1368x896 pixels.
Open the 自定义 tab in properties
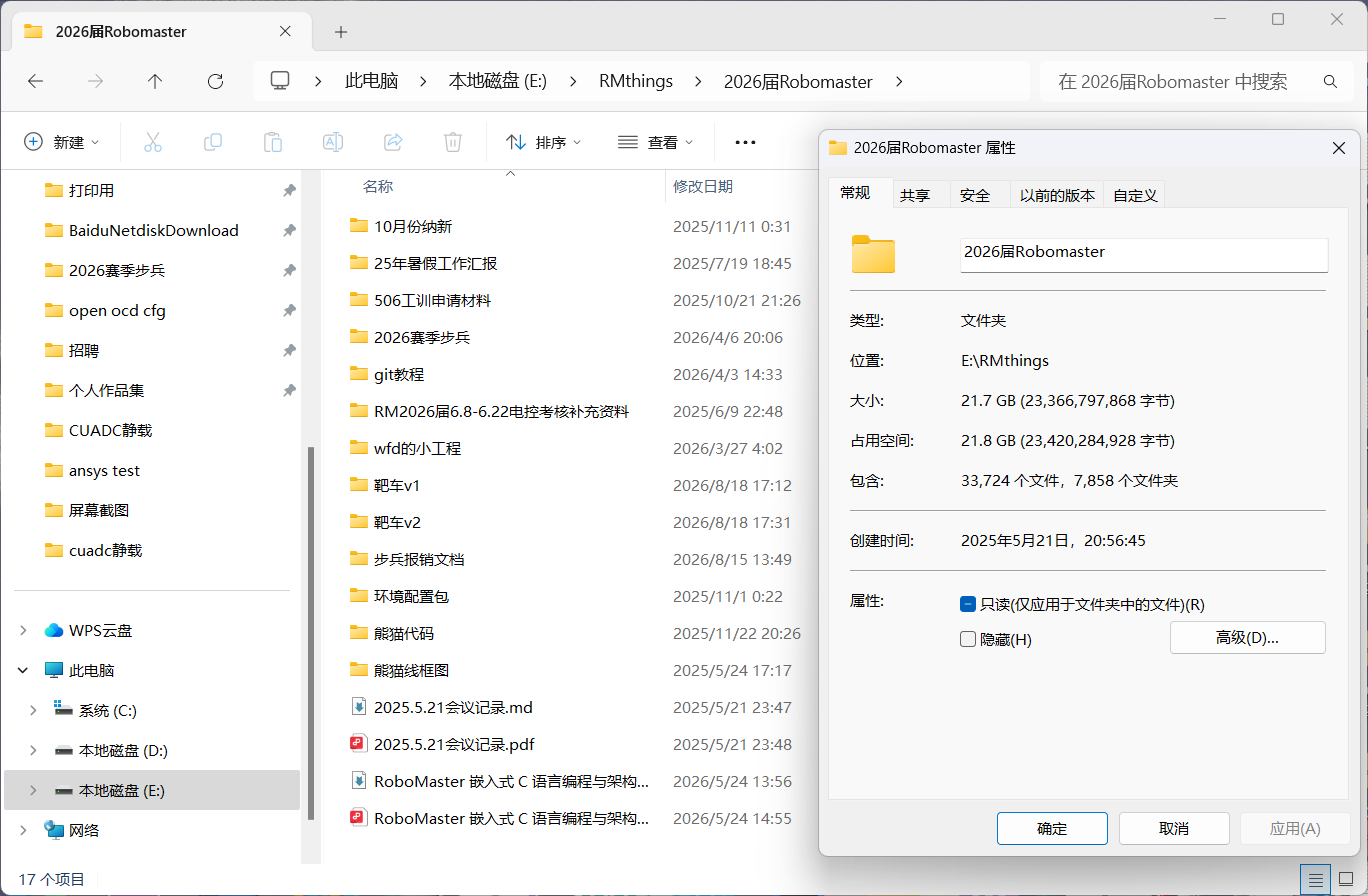[x=1135, y=195]
